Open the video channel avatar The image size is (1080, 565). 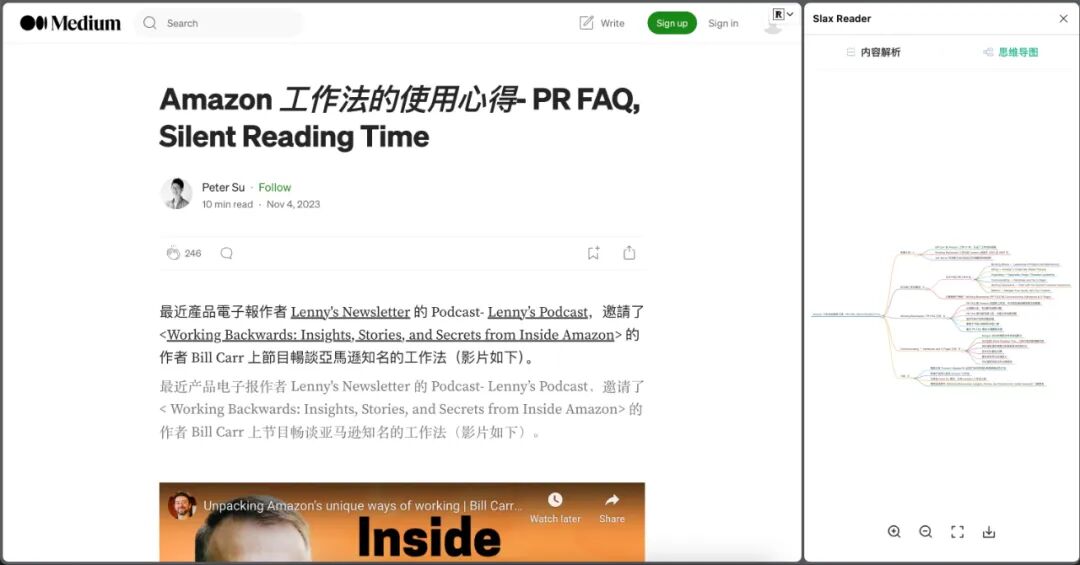[x=182, y=505]
